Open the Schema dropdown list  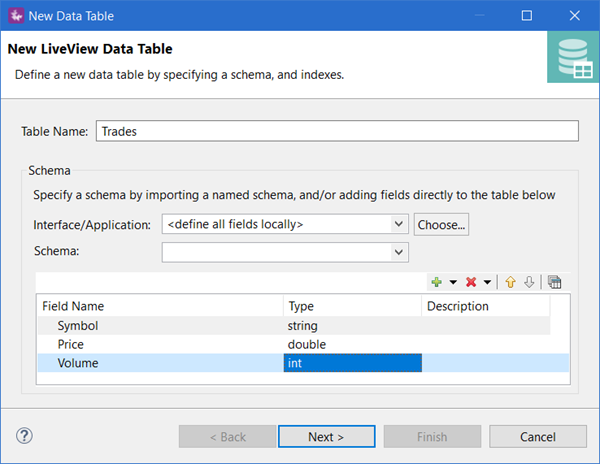pyautogui.click(x=399, y=253)
